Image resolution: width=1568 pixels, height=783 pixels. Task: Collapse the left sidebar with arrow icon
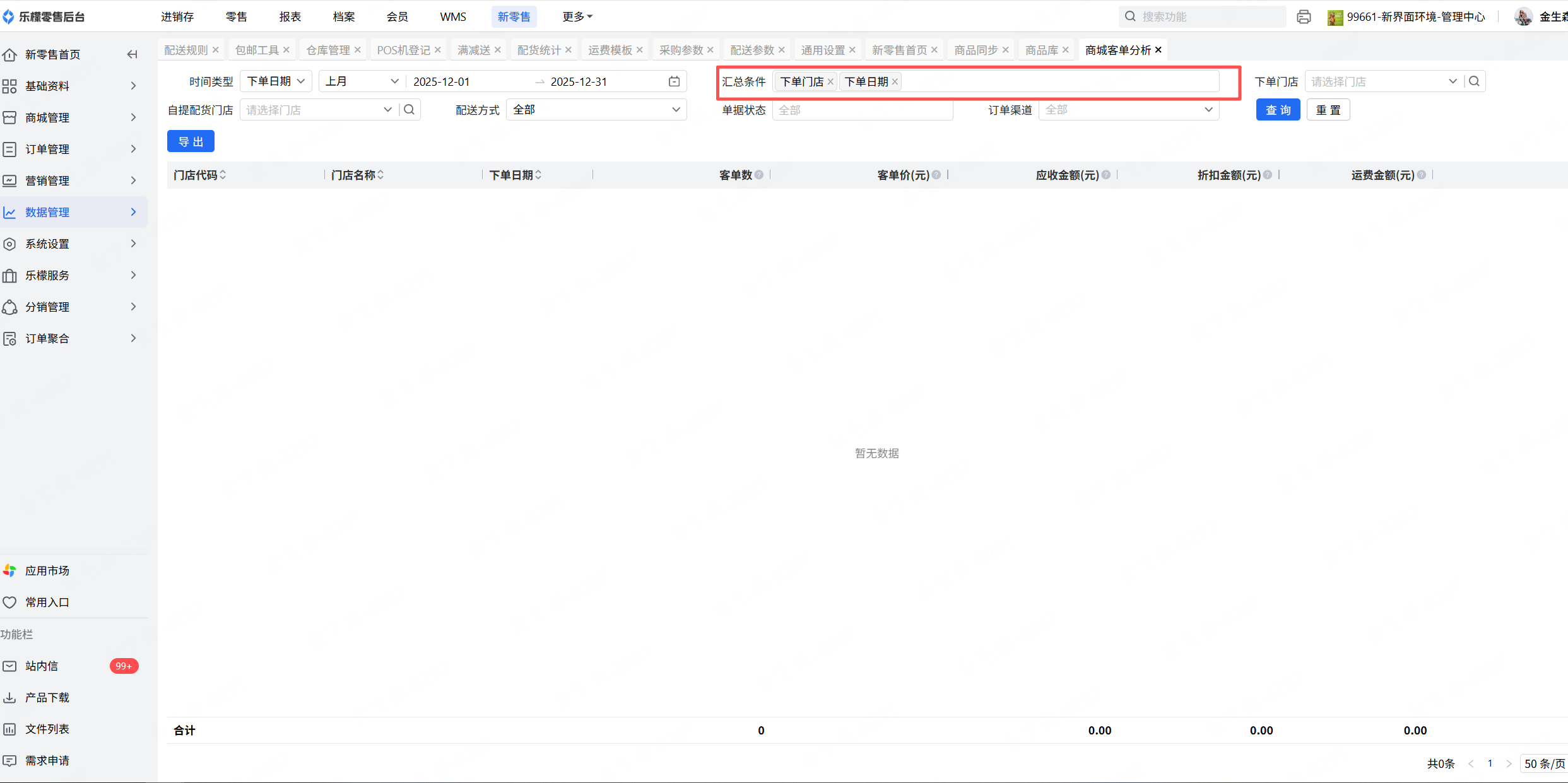(x=132, y=54)
